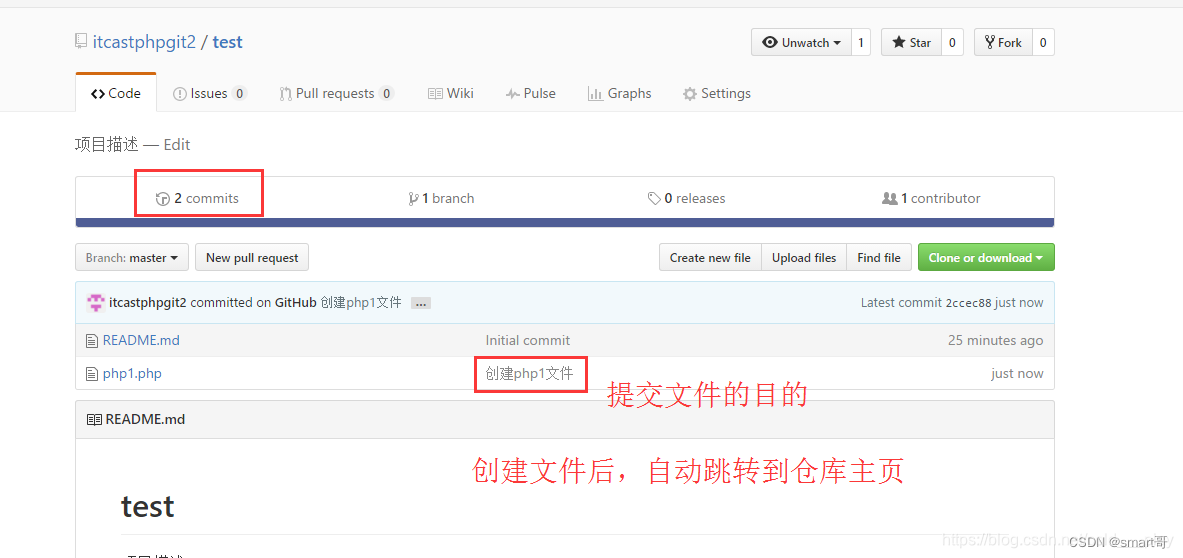This screenshot has height=558, width=1183.
Task: Click the fork icon in the Fork button
Action: coord(989,43)
